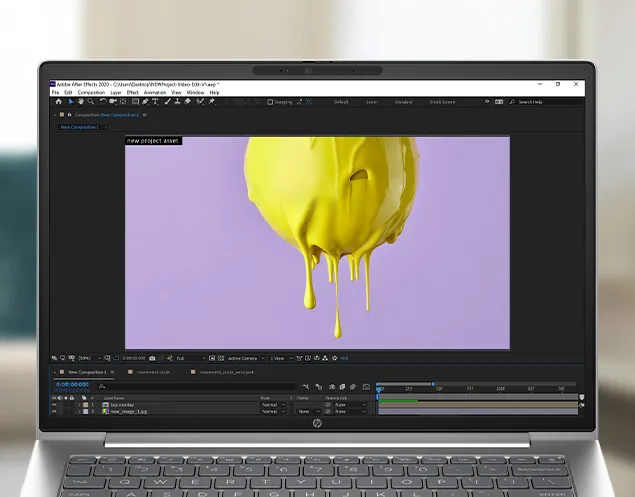This screenshot has width=635, height=497.
Task: Open the Active Camera view dropdown
Action: point(244,358)
